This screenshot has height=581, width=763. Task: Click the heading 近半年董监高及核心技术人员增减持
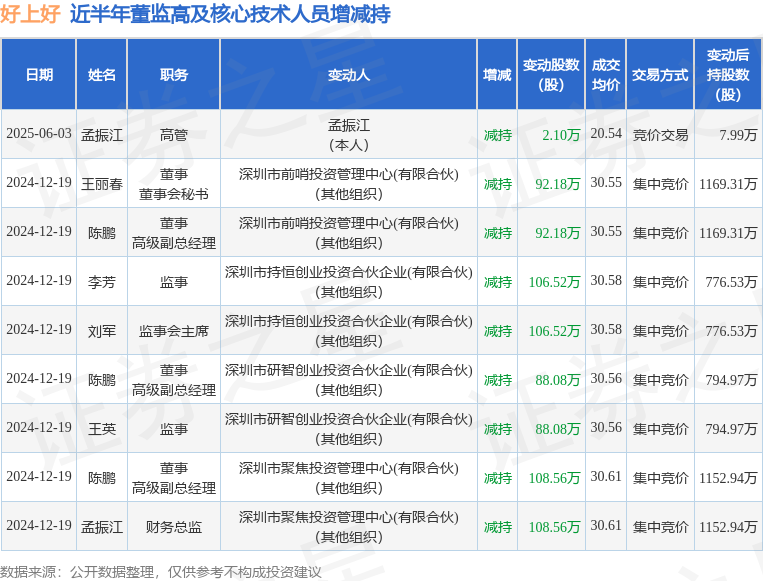pyautogui.click(x=230, y=14)
